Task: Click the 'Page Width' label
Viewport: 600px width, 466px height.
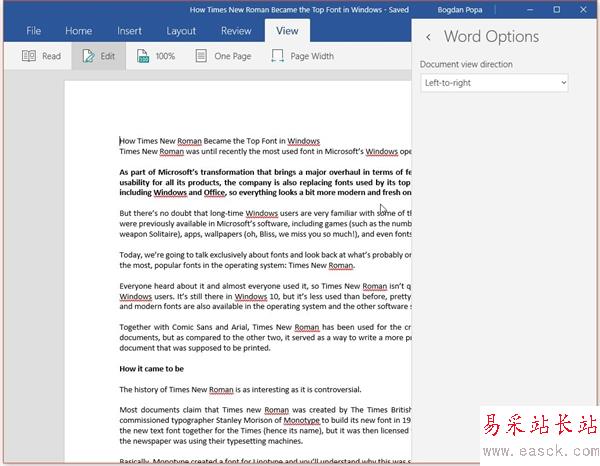Action: click(312, 56)
